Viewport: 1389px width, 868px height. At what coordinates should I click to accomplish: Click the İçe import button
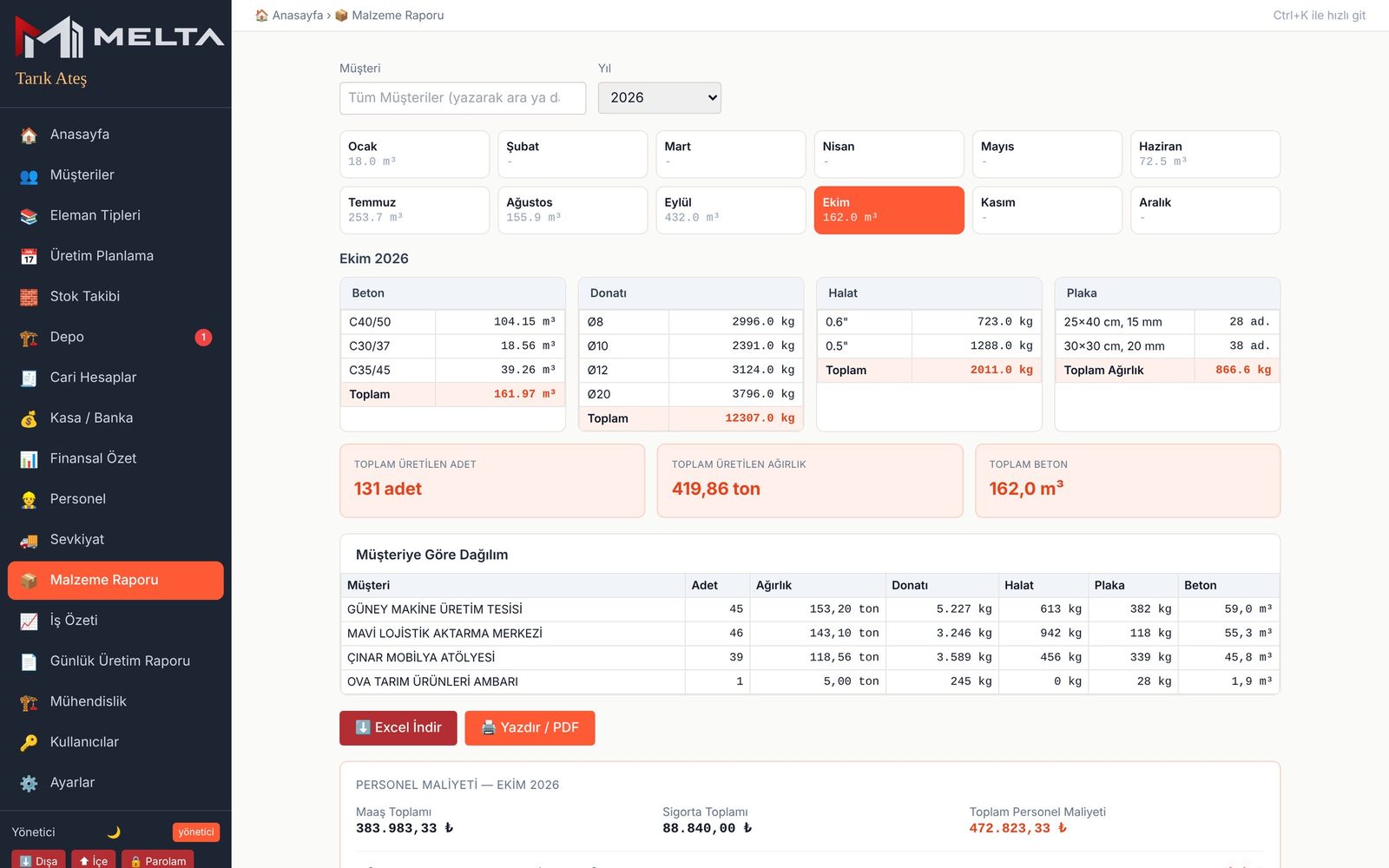click(x=93, y=859)
